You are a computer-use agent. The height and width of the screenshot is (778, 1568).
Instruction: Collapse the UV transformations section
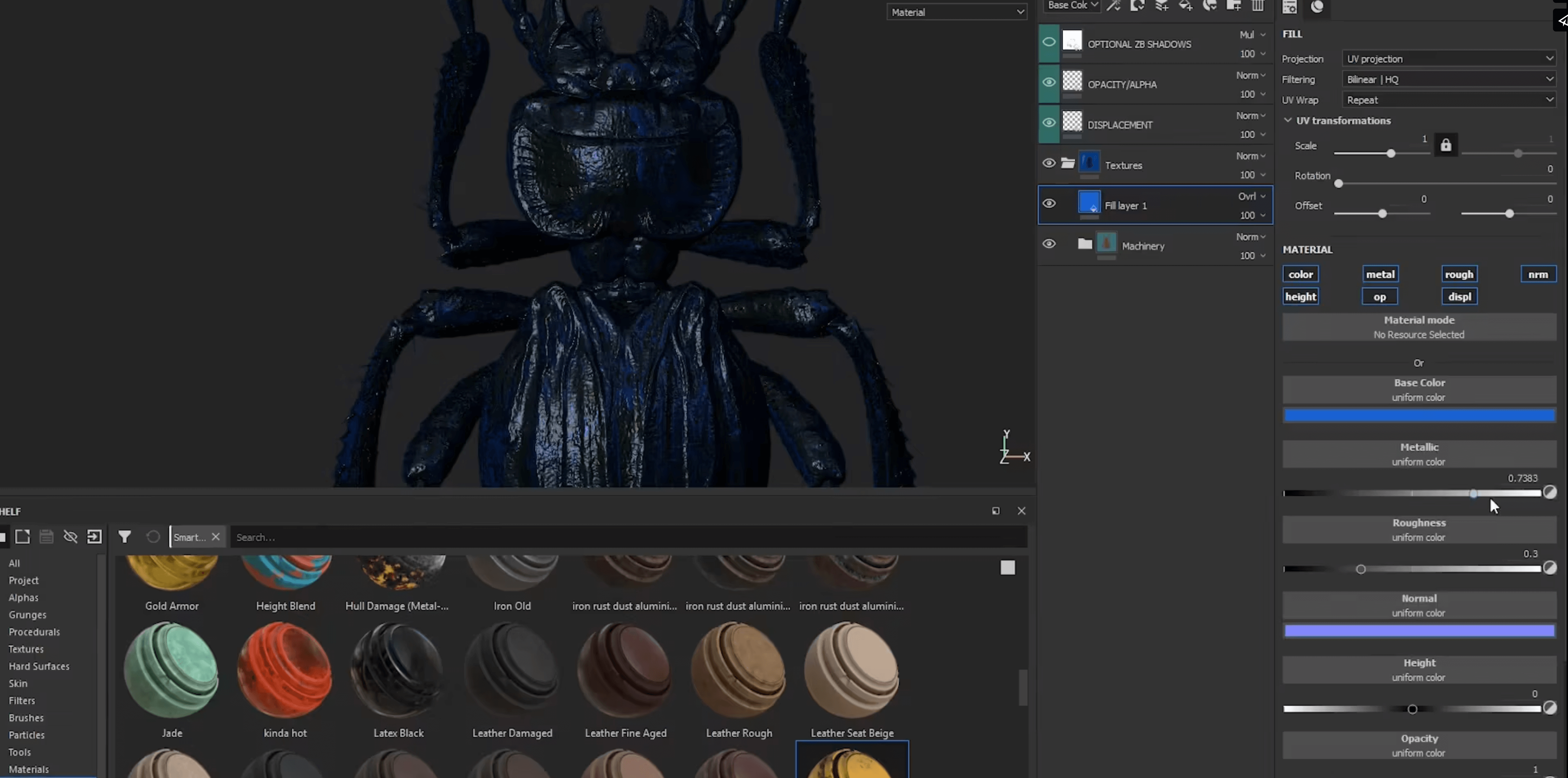1287,120
